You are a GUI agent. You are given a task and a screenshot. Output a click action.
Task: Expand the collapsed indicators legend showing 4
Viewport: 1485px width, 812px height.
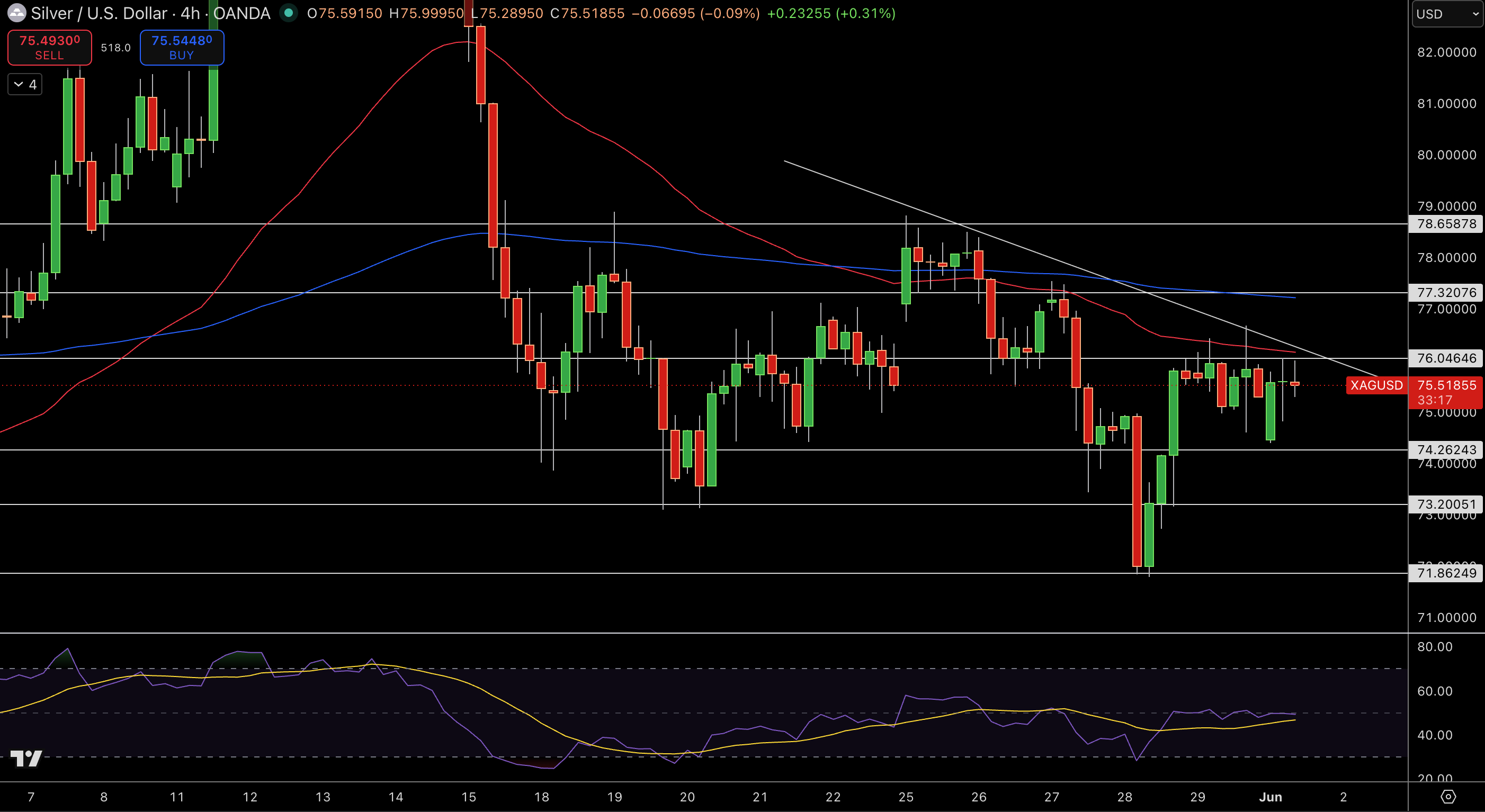[x=25, y=85]
